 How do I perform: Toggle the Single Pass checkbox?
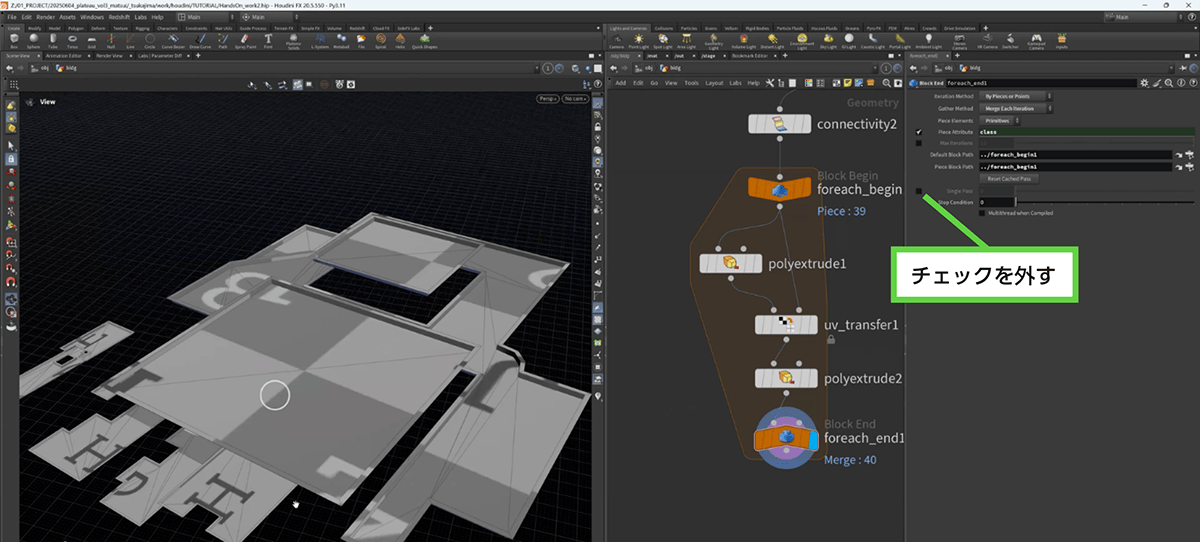(919, 190)
